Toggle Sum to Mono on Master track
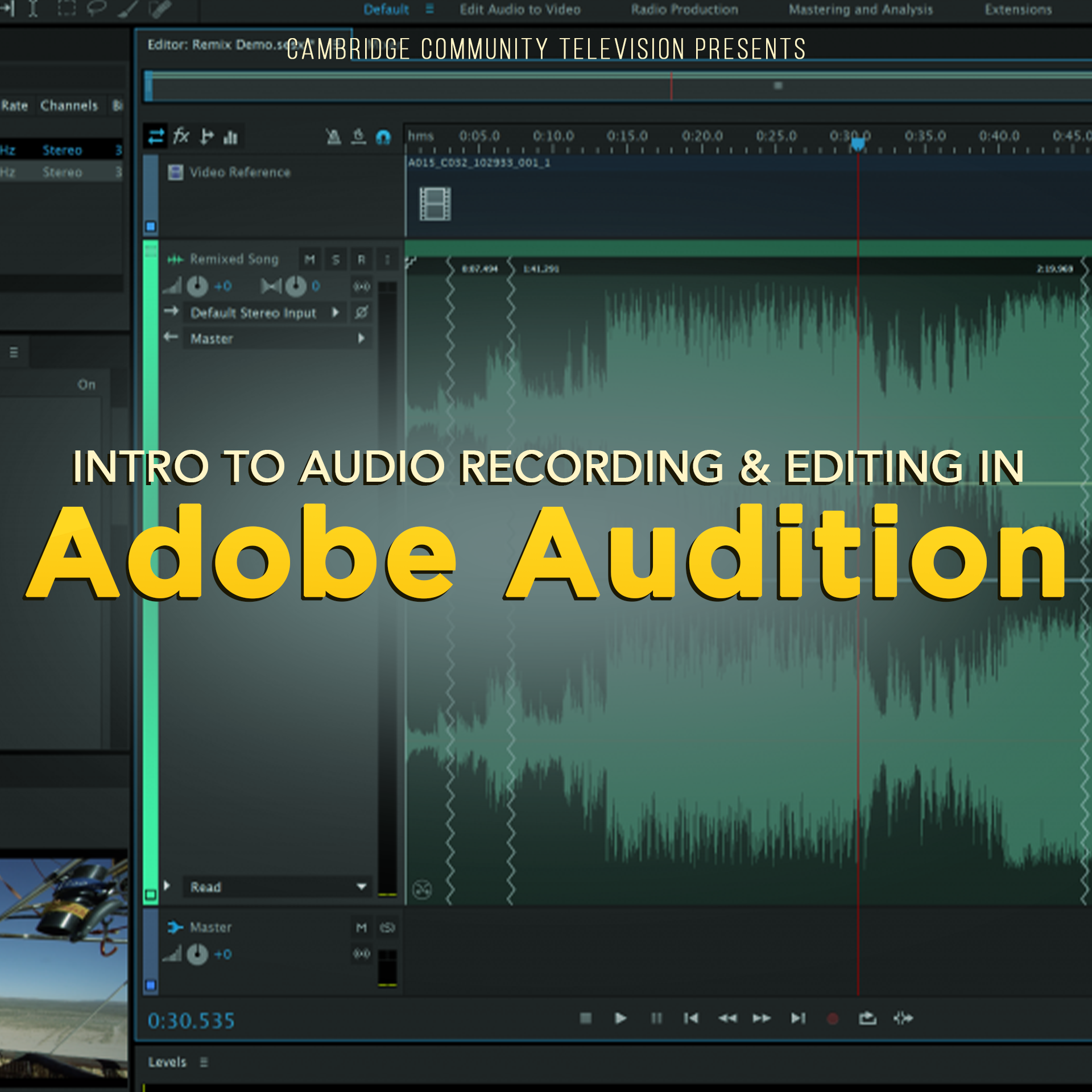 [x=362, y=953]
